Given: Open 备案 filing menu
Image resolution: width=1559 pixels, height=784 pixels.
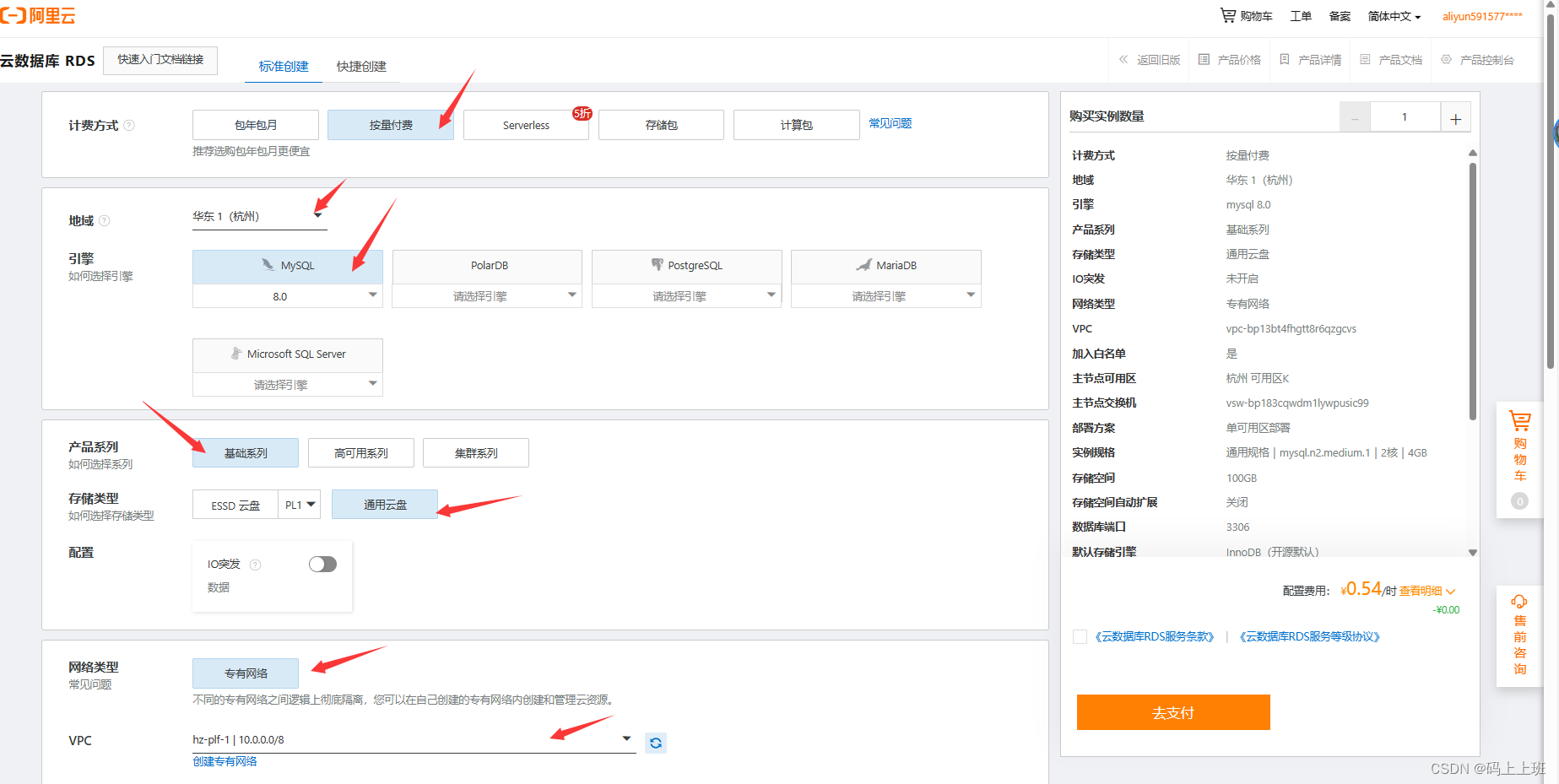Looking at the screenshot, I should coord(1340,16).
